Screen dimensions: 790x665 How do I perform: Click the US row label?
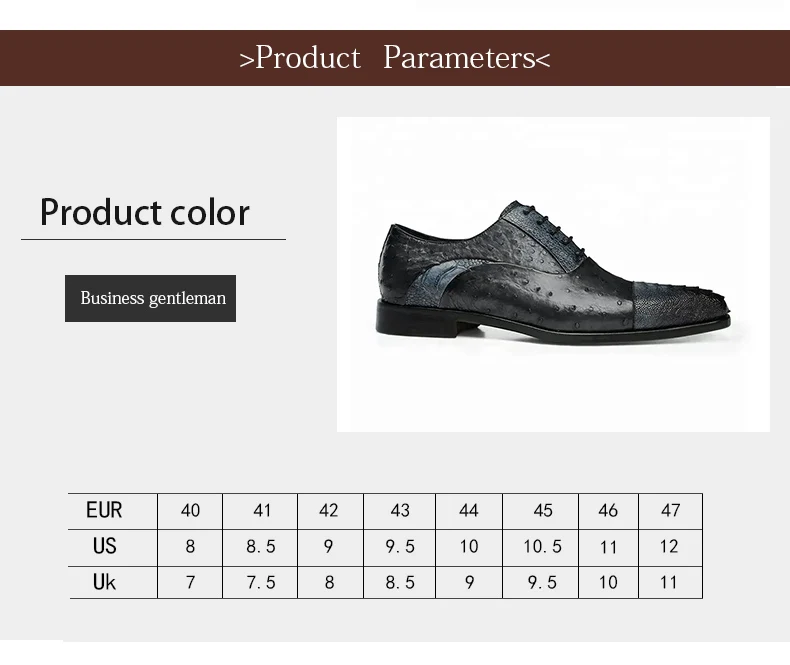click(104, 546)
